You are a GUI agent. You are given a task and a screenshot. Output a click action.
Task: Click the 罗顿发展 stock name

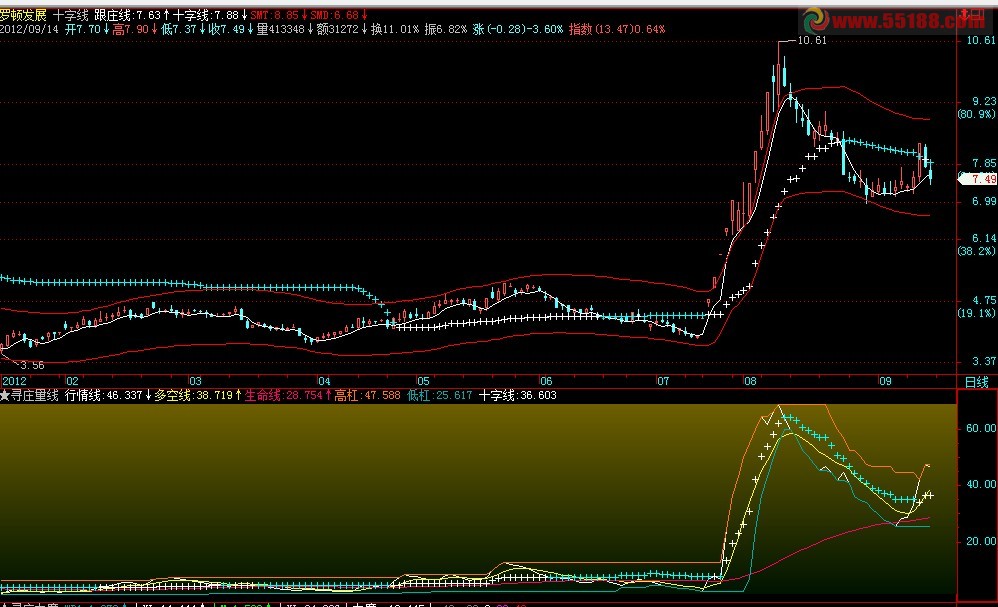(x=24, y=16)
